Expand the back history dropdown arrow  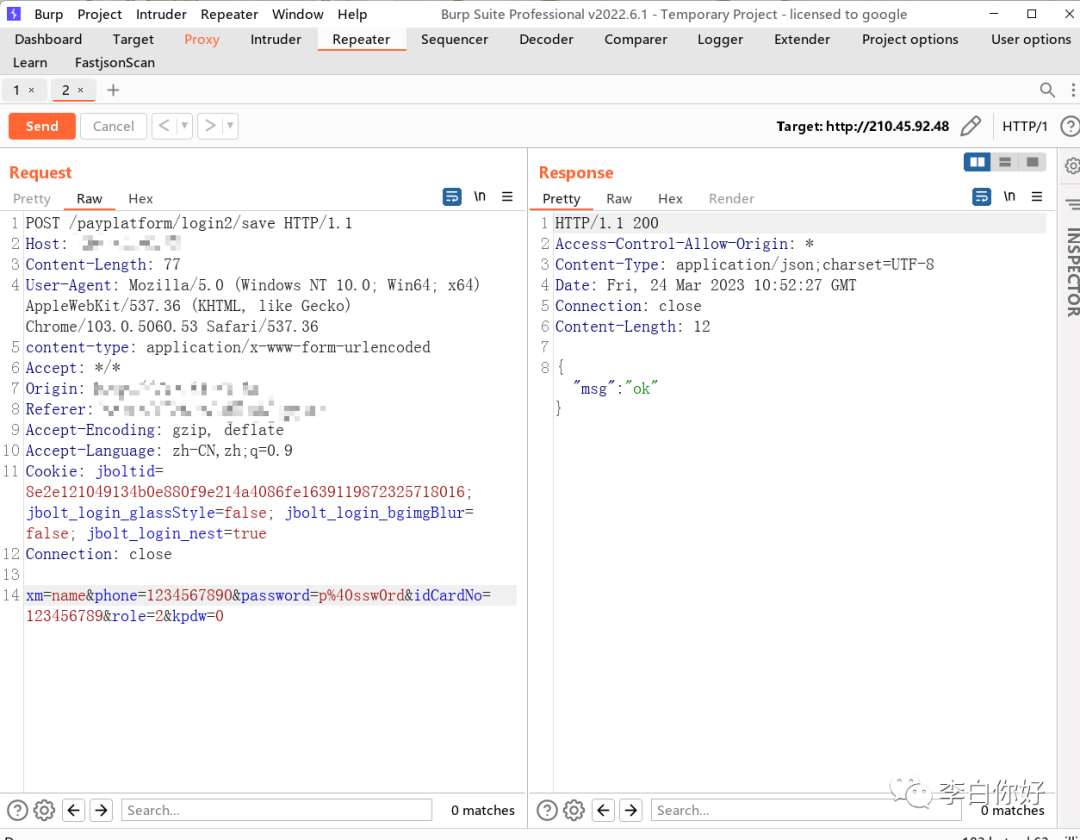pos(184,126)
